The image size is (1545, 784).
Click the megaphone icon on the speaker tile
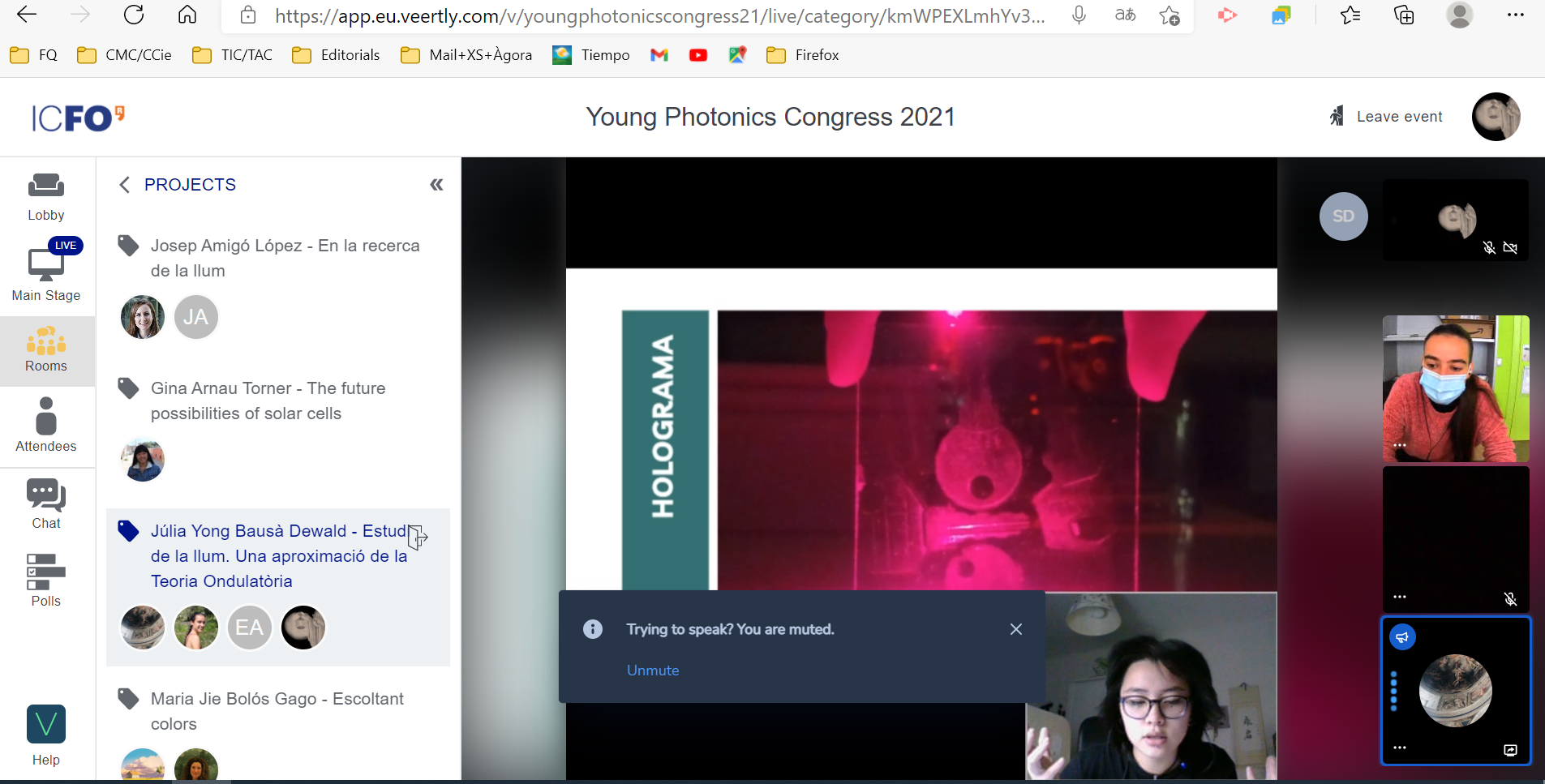click(x=1402, y=637)
